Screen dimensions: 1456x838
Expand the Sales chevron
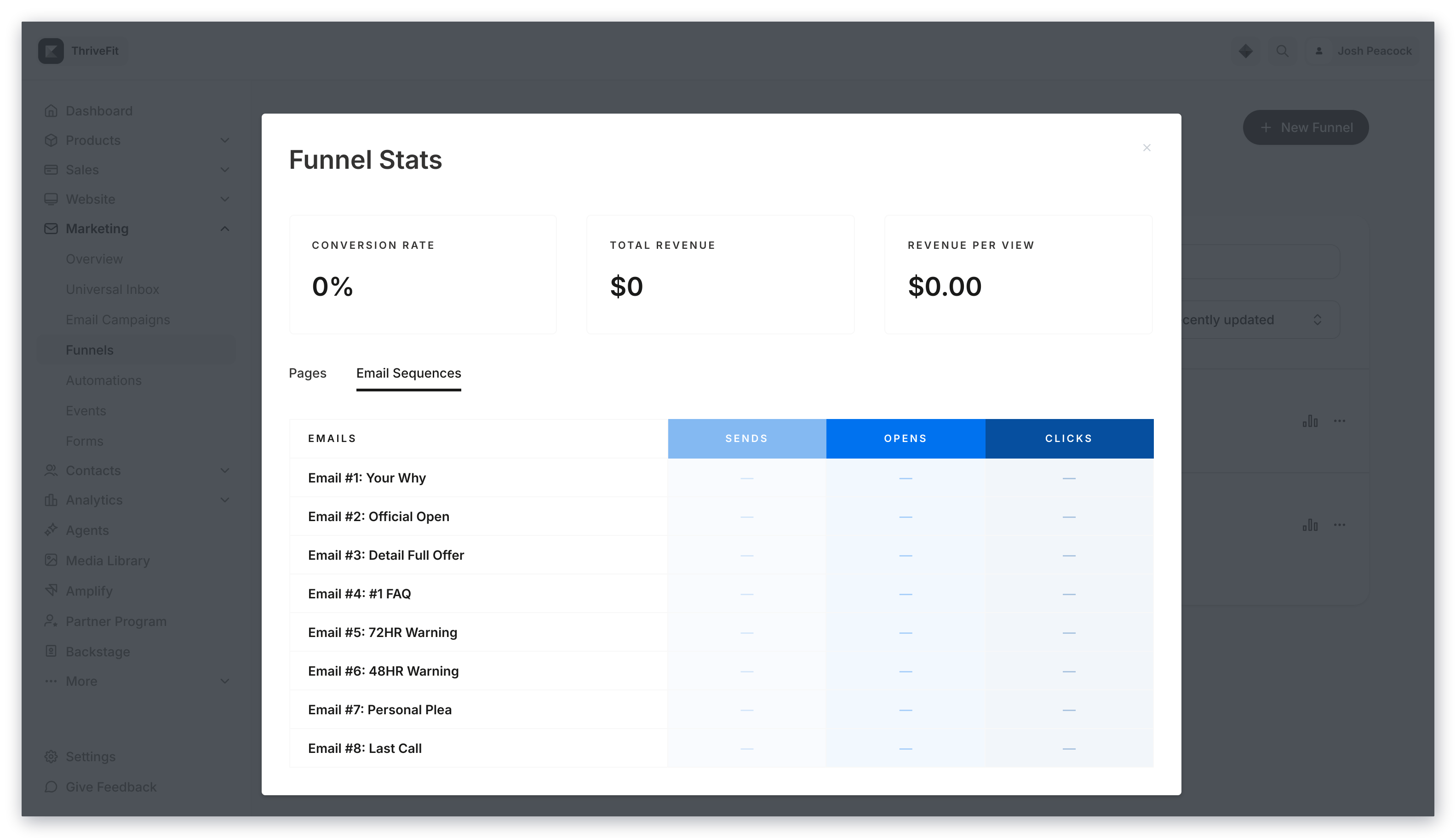pyautogui.click(x=224, y=169)
